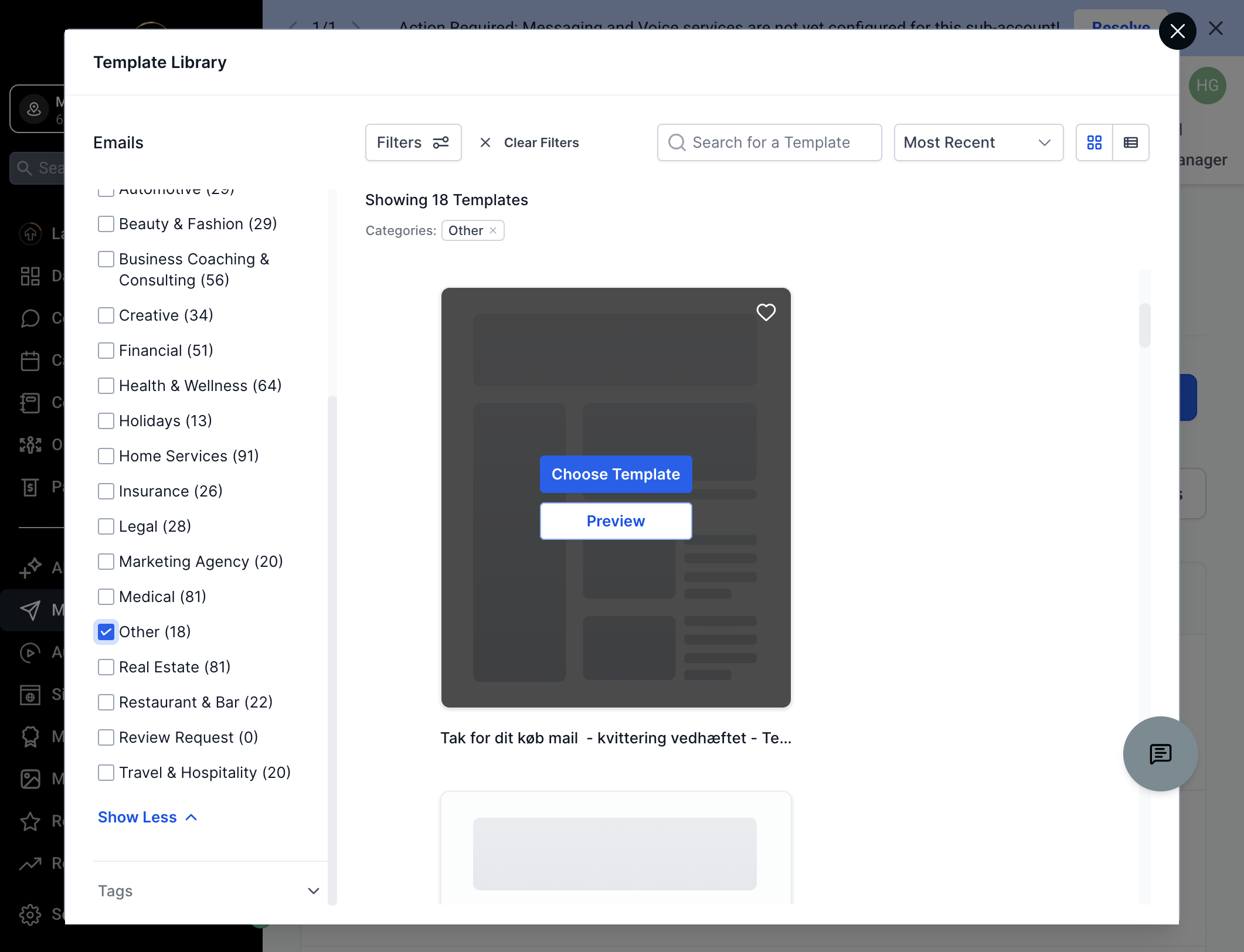1244x952 pixels.
Task: Check the Creative category box
Action: [106, 315]
